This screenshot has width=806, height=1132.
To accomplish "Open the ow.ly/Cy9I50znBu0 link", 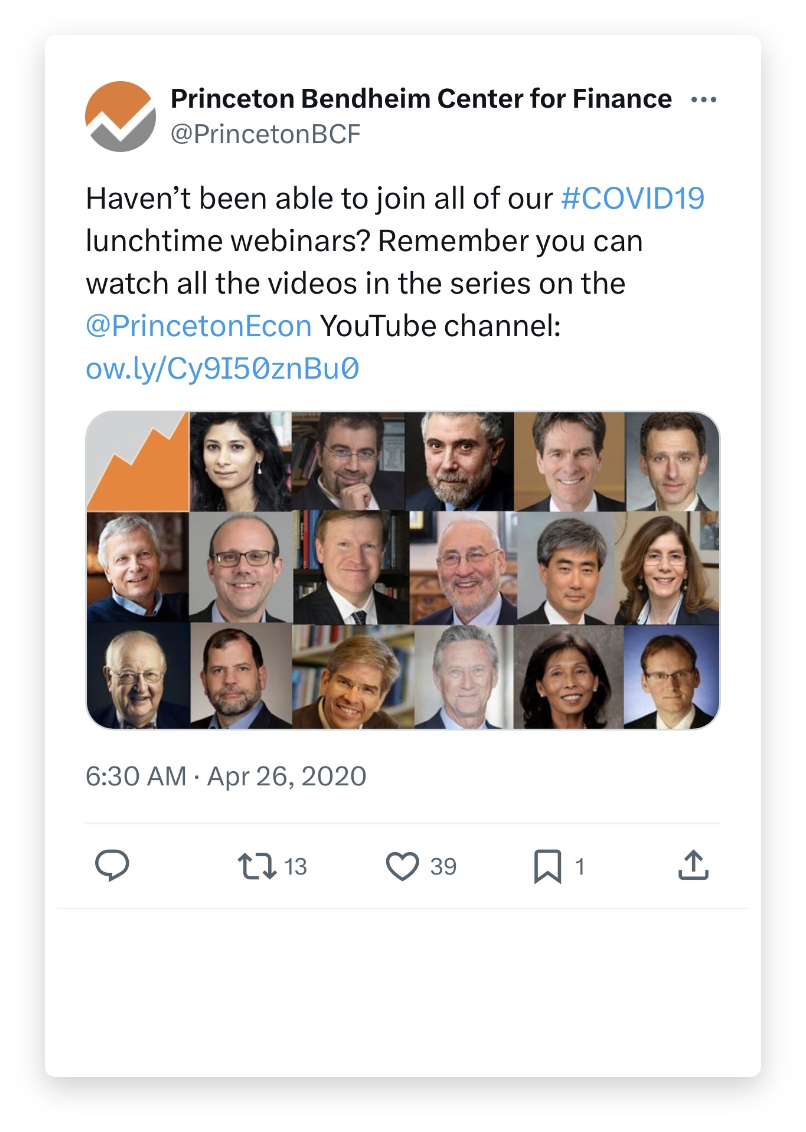I will [222, 368].
